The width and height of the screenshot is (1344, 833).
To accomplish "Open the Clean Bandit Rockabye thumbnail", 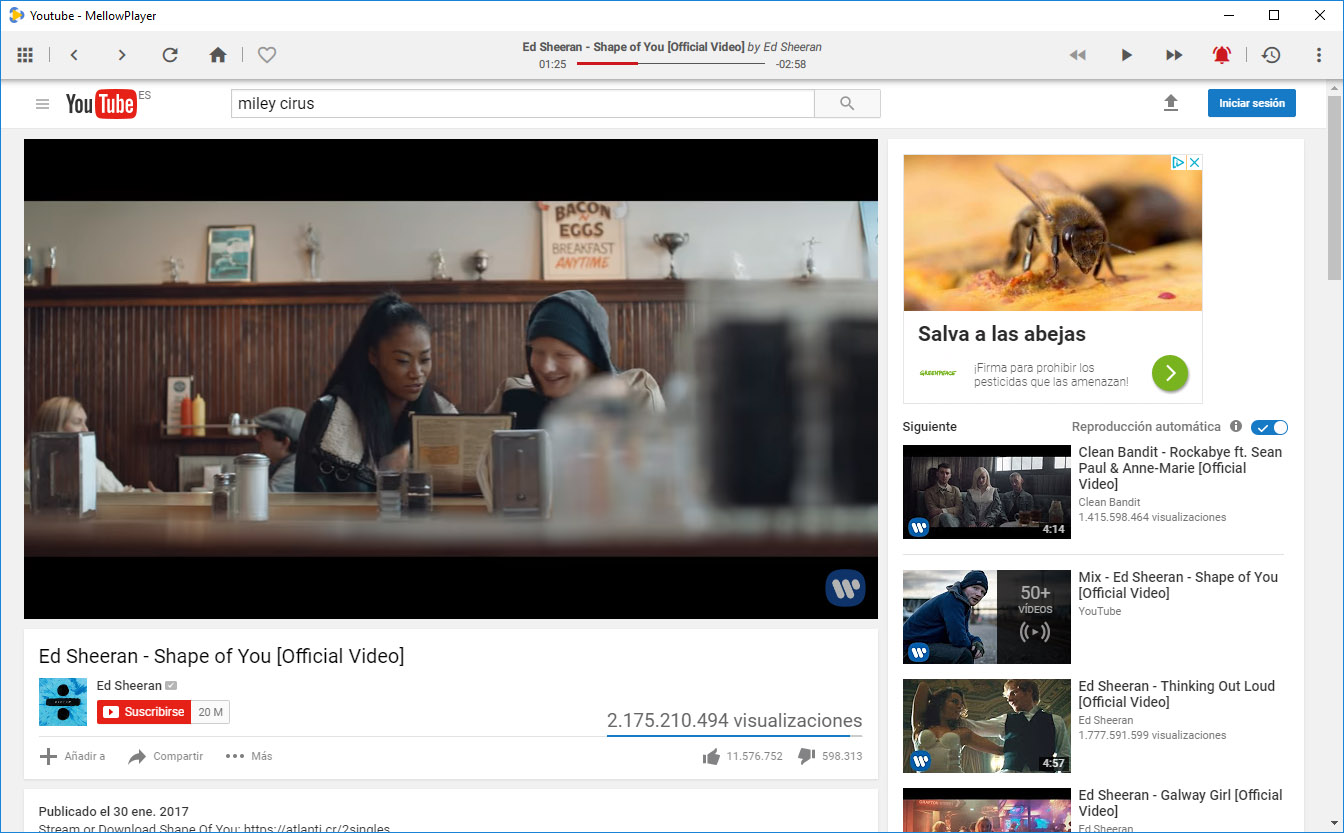I will click(x=987, y=492).
